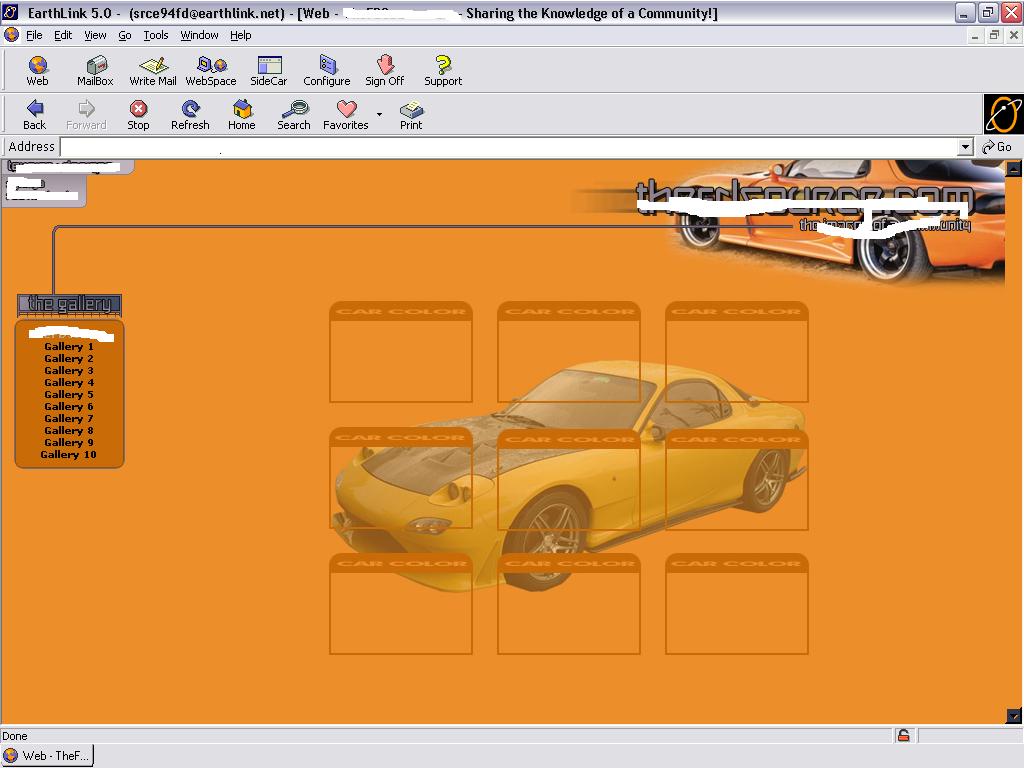Click the Home icon in the toolbar

[x=242, y=114]
